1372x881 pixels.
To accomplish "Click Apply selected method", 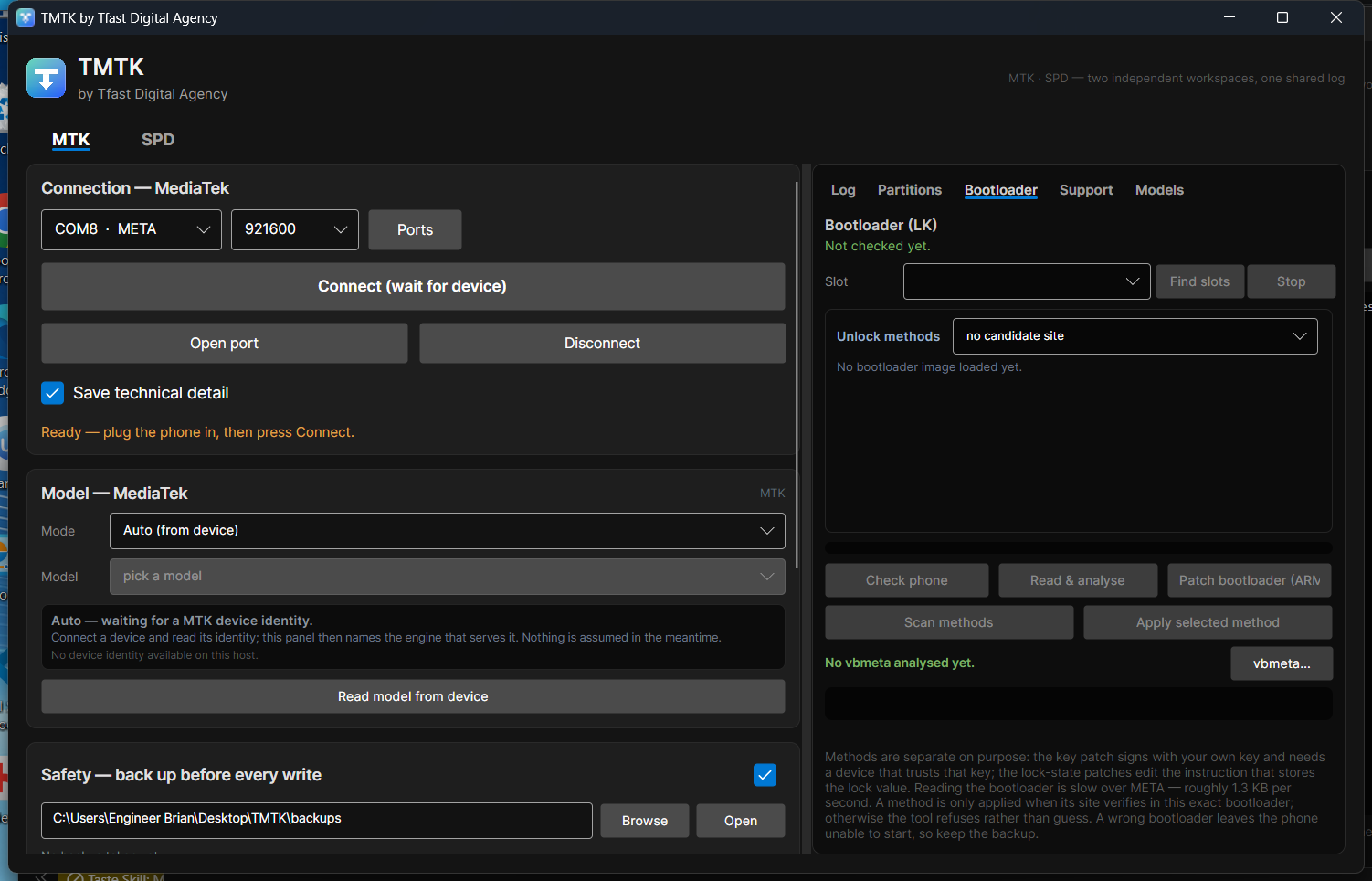I will [1208, 622].
